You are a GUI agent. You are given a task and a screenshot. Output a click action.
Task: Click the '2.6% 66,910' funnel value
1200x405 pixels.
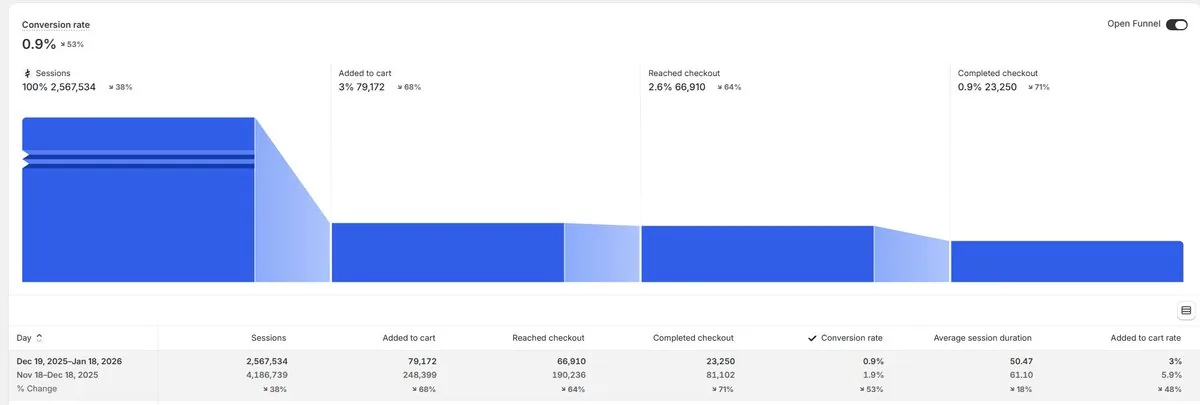677,87
